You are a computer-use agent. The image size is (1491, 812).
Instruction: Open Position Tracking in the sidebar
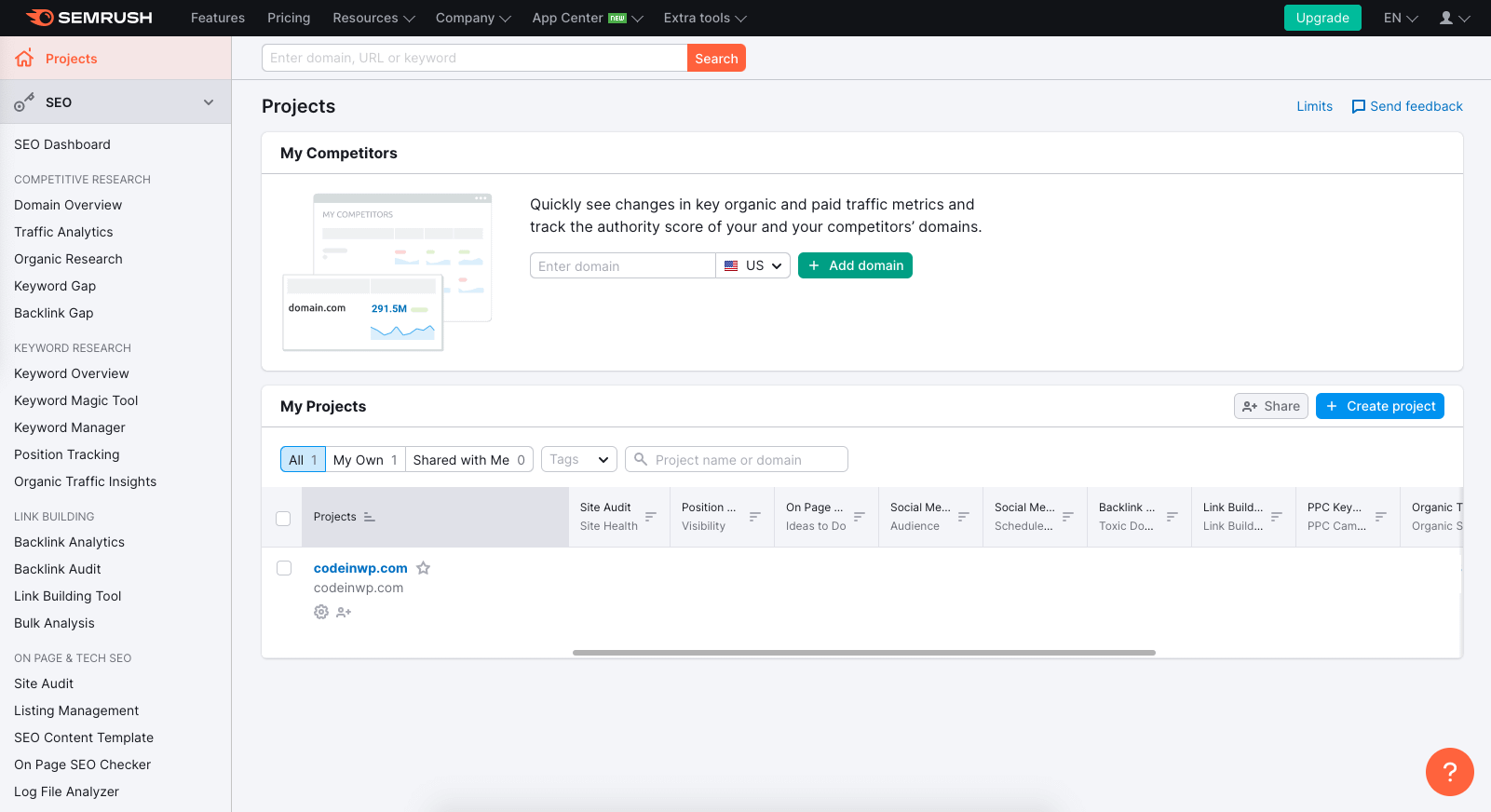pos(67,454)
